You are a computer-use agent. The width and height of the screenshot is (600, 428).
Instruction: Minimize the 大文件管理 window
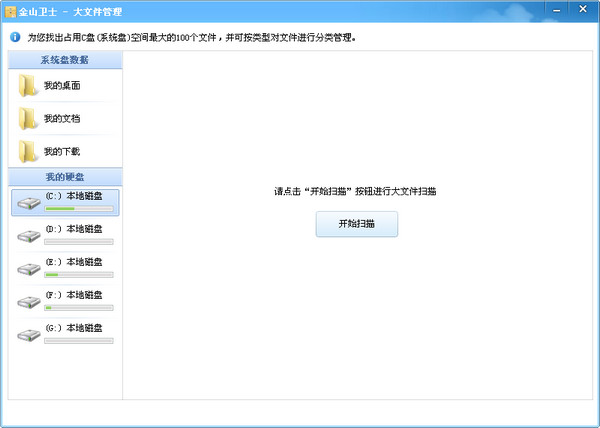tap(557, 10)
